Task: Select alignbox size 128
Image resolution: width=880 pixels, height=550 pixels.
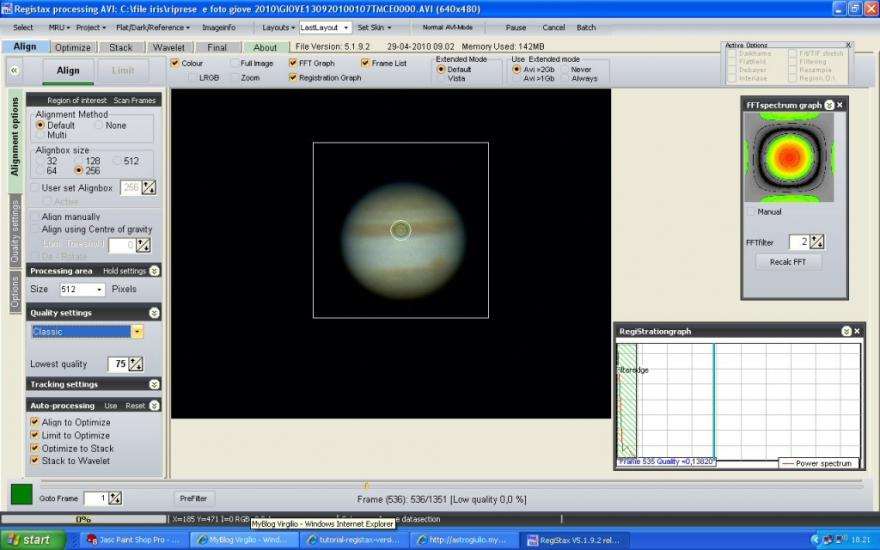Action: 79,161
